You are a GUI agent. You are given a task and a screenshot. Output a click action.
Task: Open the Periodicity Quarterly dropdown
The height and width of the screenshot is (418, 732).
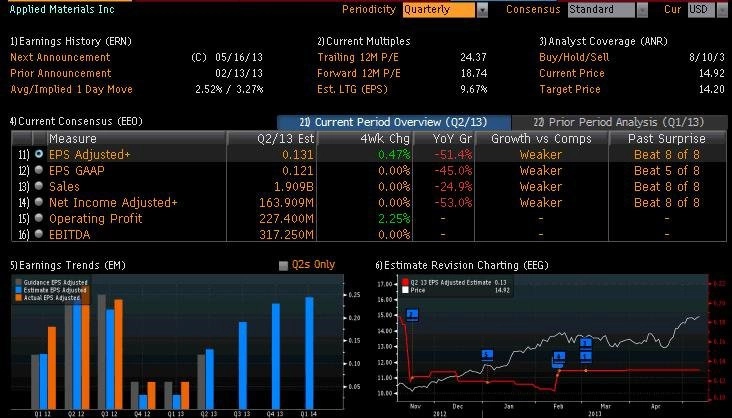click(x=482, y=10)
